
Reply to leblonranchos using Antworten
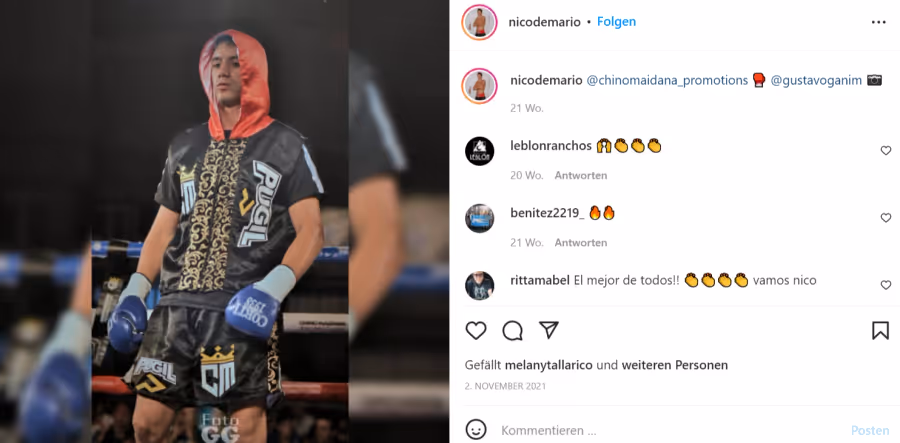pos(580,176)
